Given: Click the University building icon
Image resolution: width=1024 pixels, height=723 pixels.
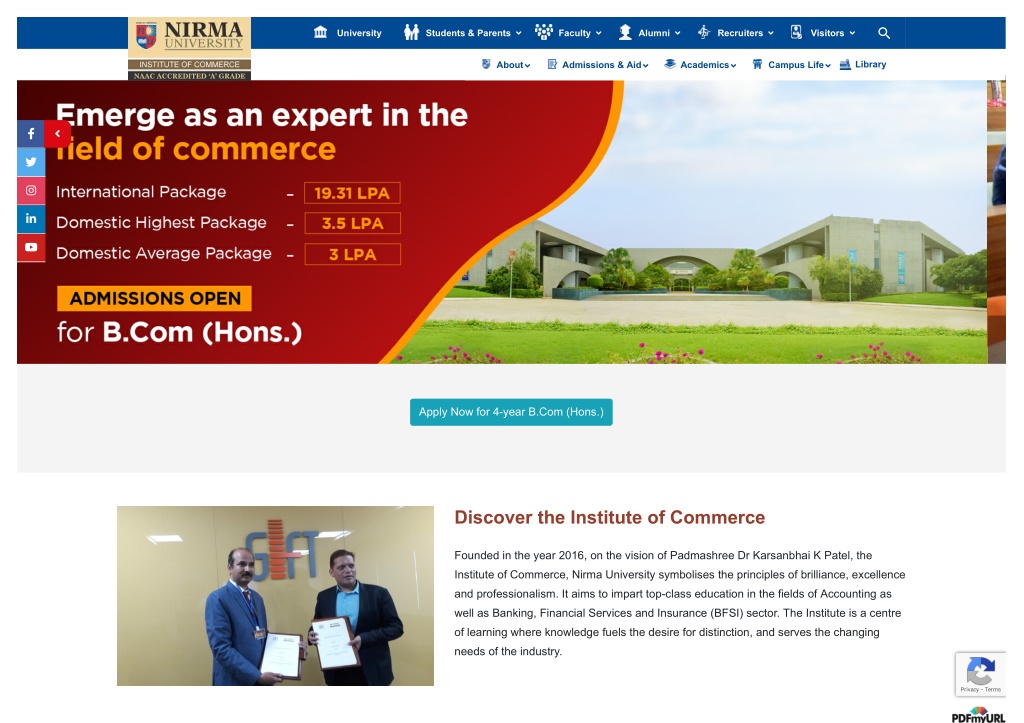Looking at the screenshot, I should click(x=320, y=32).
